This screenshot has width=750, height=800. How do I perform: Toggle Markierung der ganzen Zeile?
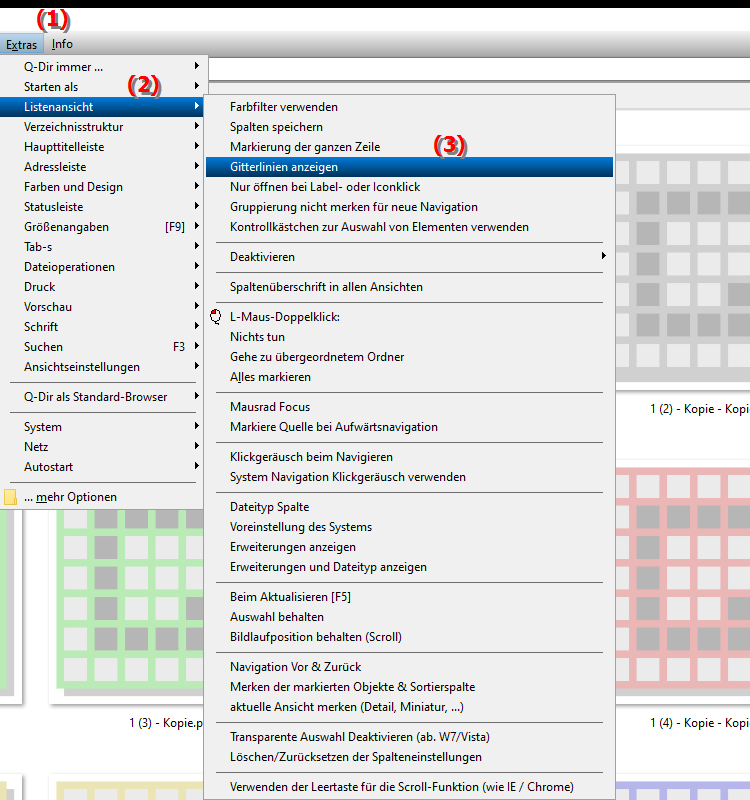pos(409,147)
